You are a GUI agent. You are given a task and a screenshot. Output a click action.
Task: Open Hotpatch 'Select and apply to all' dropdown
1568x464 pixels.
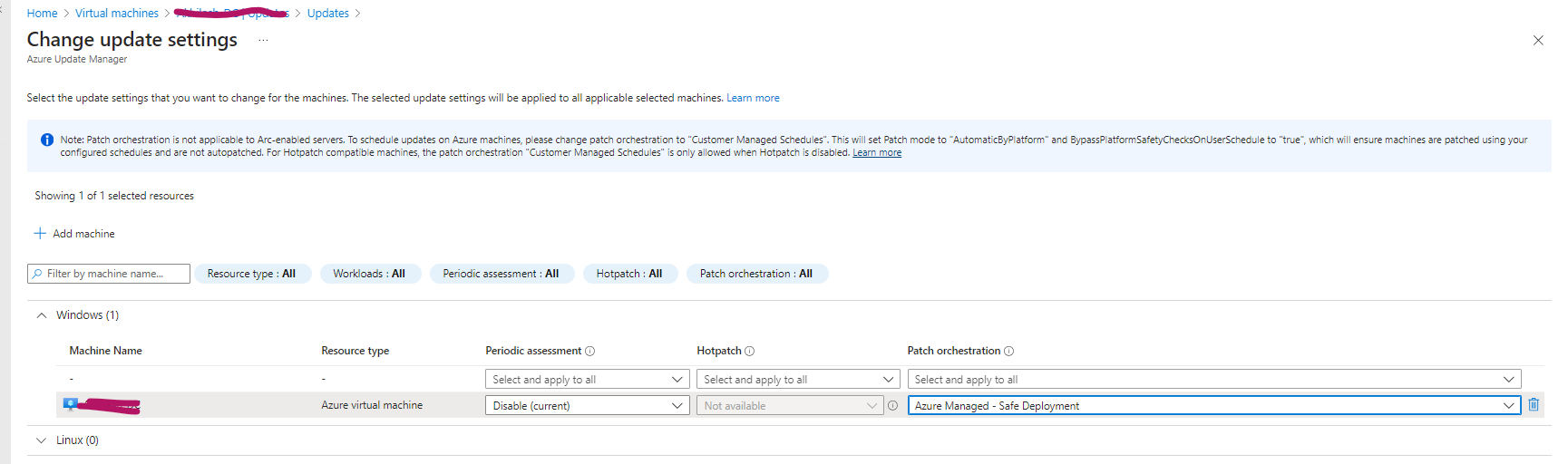tap(798, 380)
